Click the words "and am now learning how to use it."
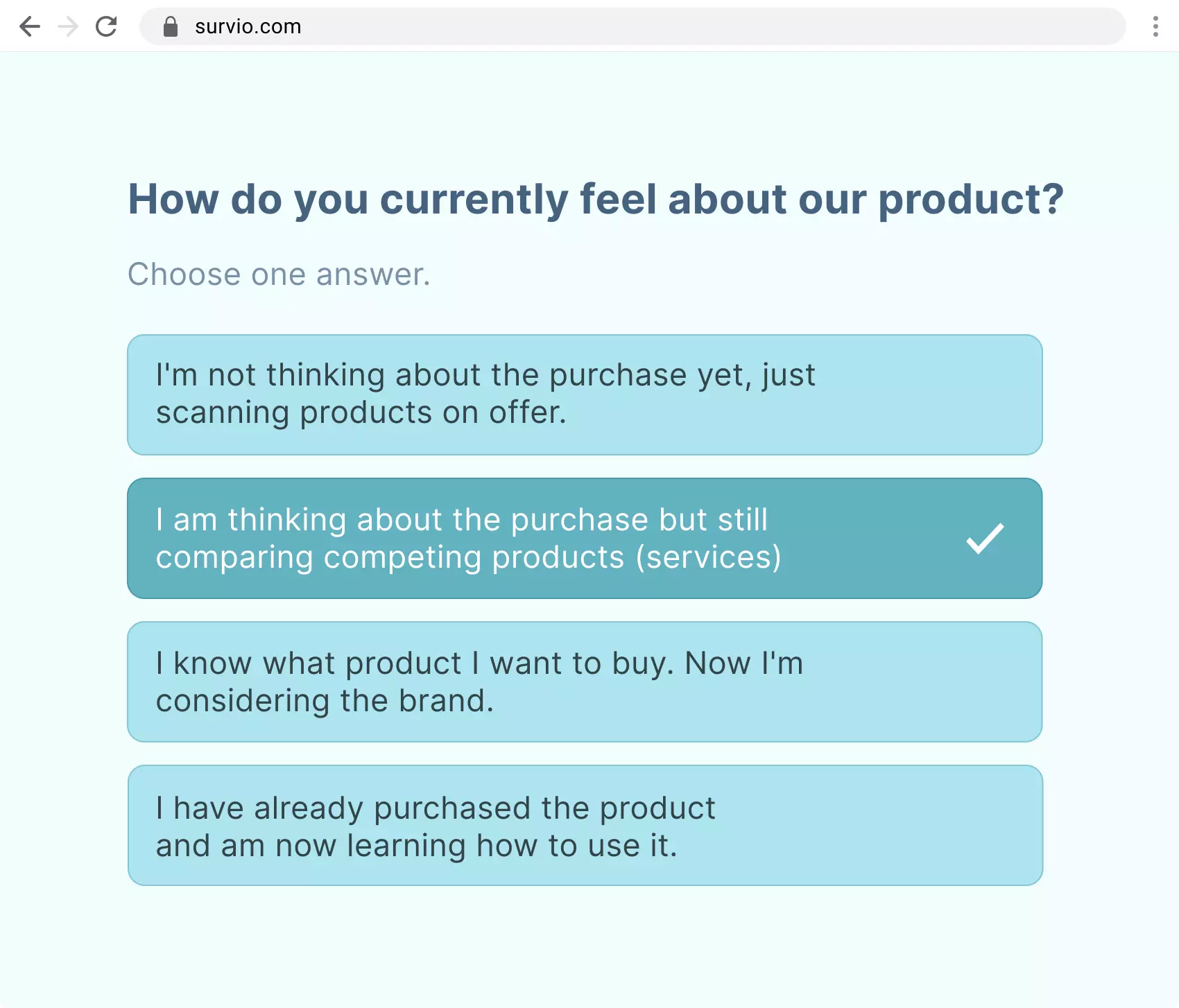 coord(416,846)
